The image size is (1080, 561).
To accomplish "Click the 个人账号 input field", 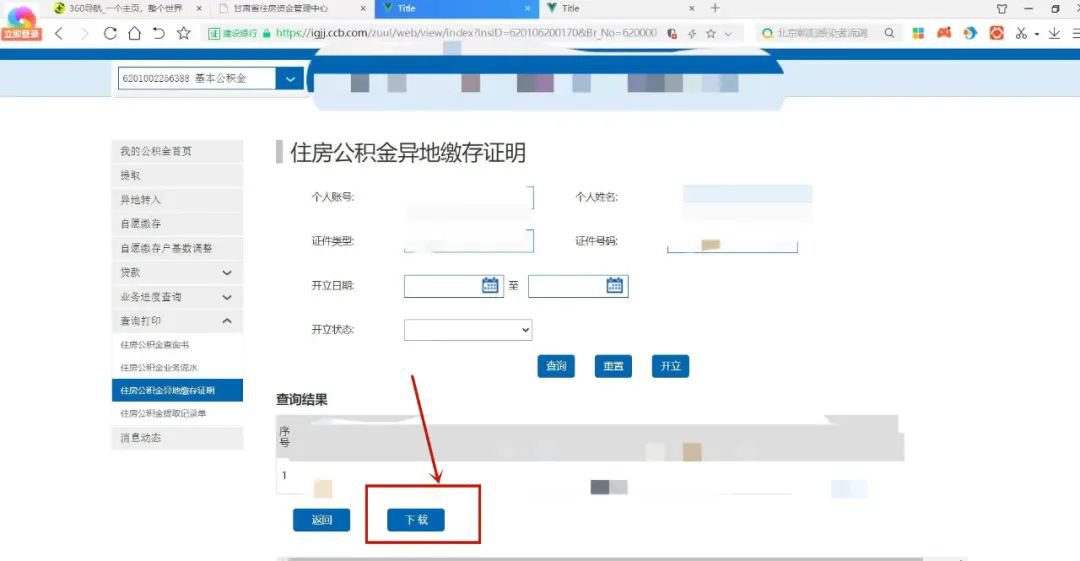I will click(x=469, y=197).
